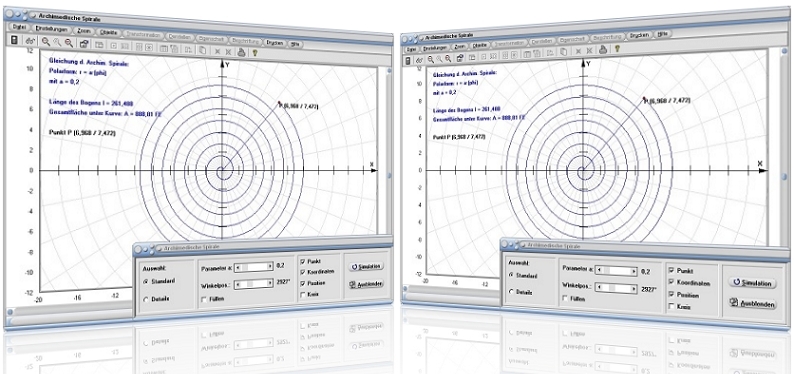Open Drucken tab in right window
Image resolution: width=794 pixels, height=374 pixels.
tap(640, 35)
